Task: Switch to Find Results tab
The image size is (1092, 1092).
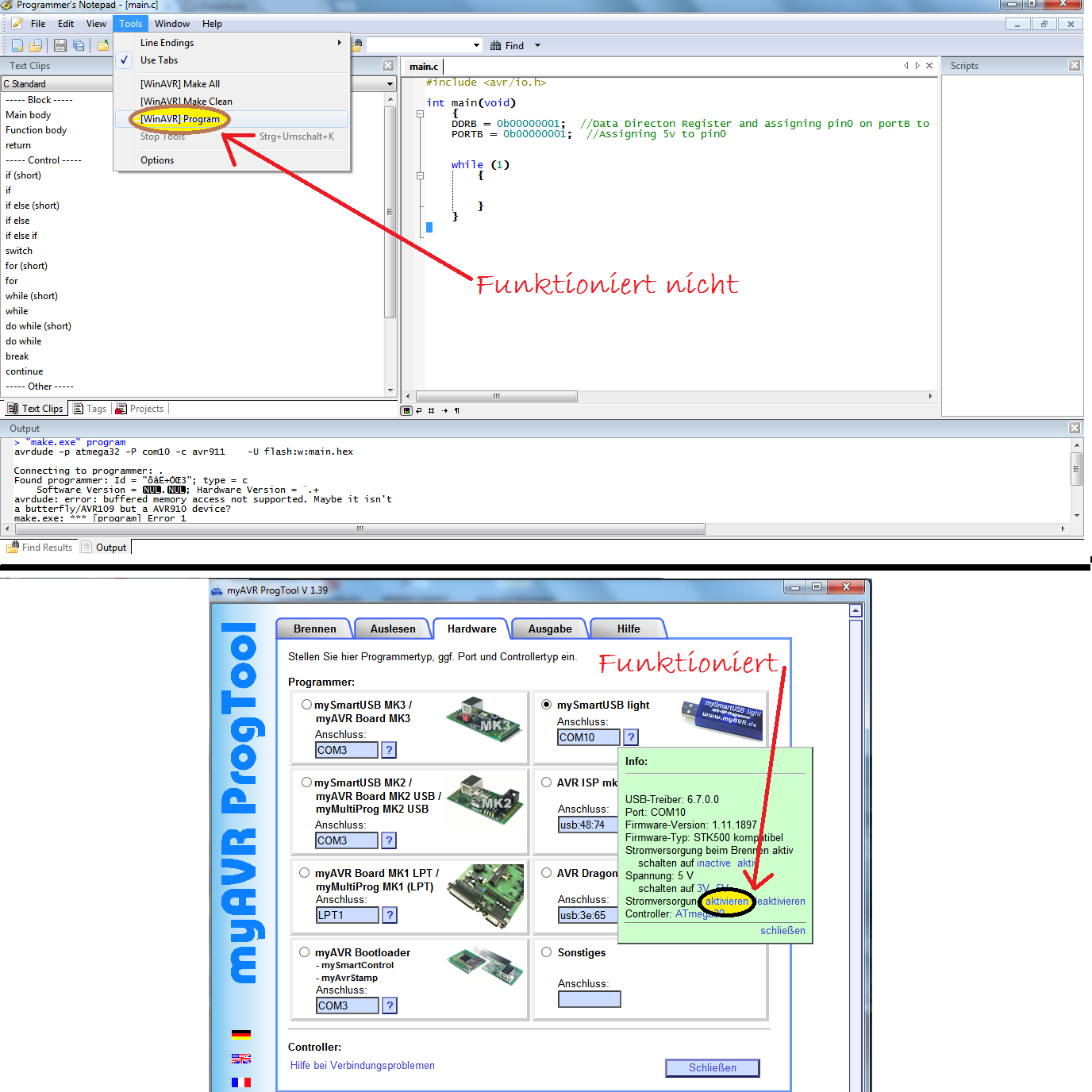Action: pyautogui.click(x=40, y=548)
